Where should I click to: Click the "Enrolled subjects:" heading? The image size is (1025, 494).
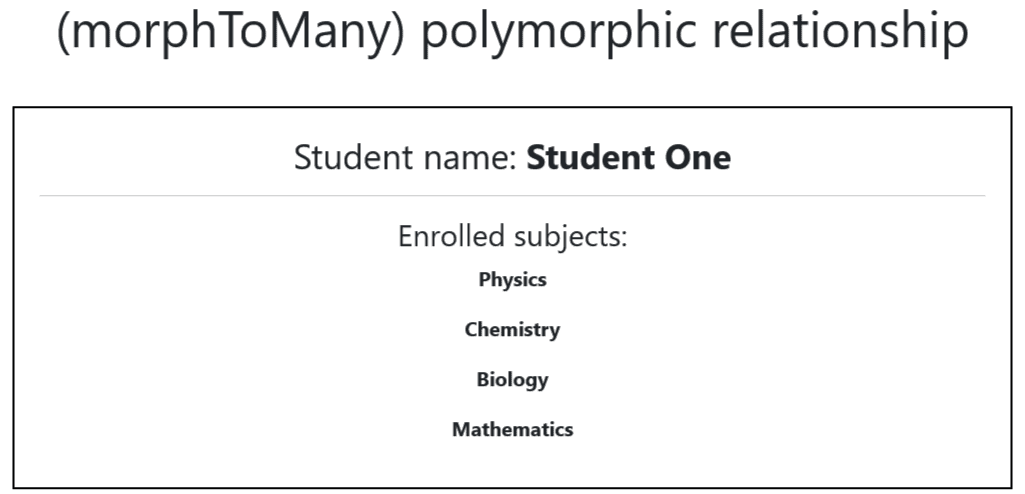pyautogui.click(x=512, y=237)
